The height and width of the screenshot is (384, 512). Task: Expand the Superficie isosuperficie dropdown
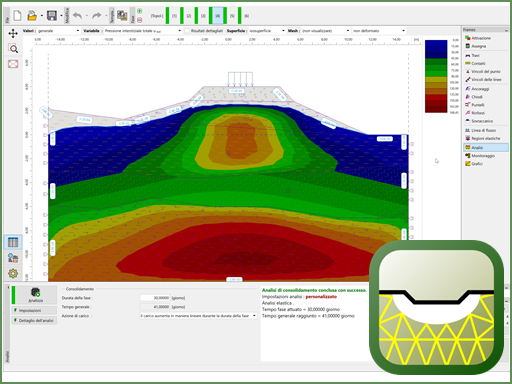click(x=267, y=31)
